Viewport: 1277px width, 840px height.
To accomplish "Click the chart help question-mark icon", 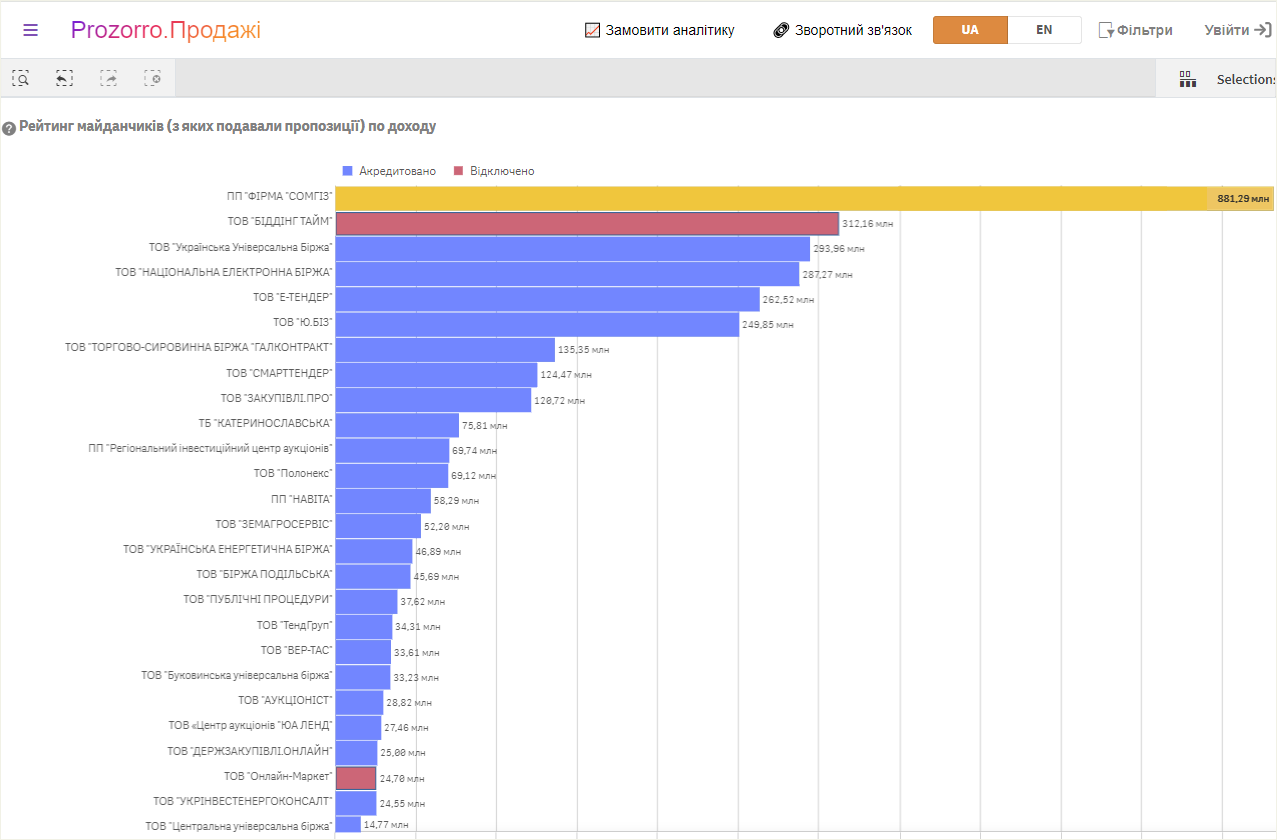I will [9, 128].
